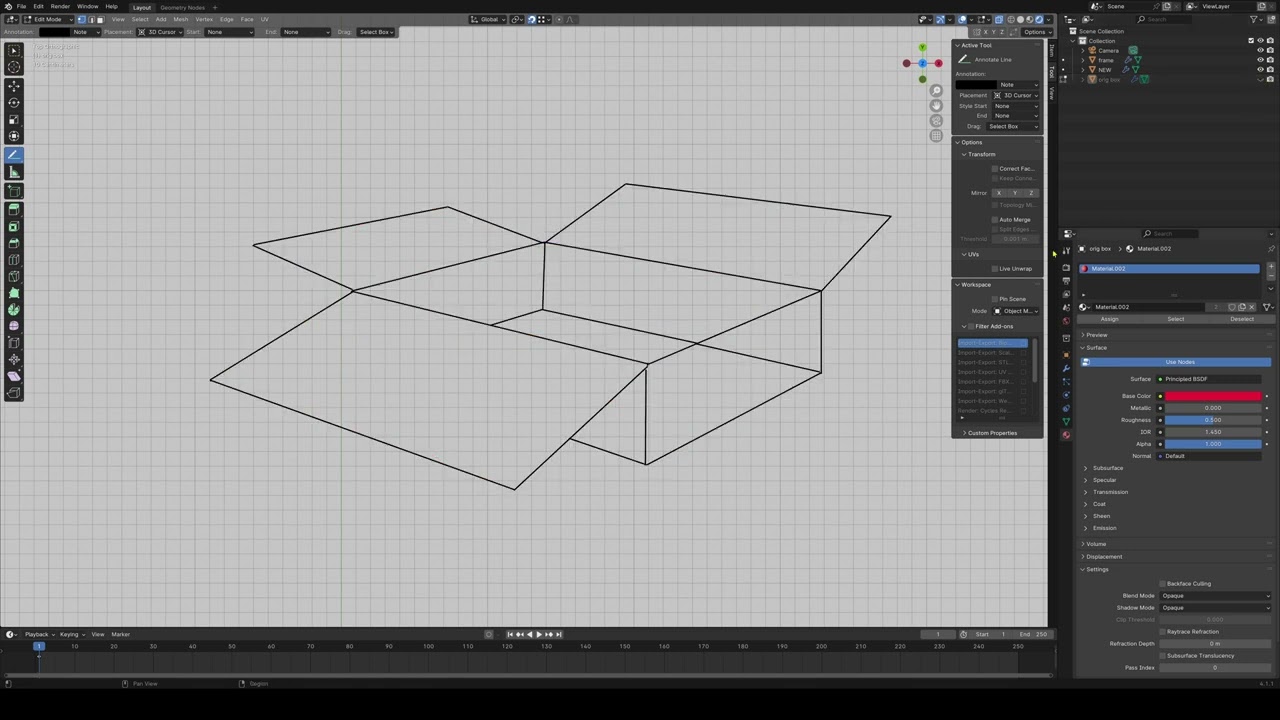Open the File menu
The height and width of the screenshot is (720, 1280).
click(21, 7)
